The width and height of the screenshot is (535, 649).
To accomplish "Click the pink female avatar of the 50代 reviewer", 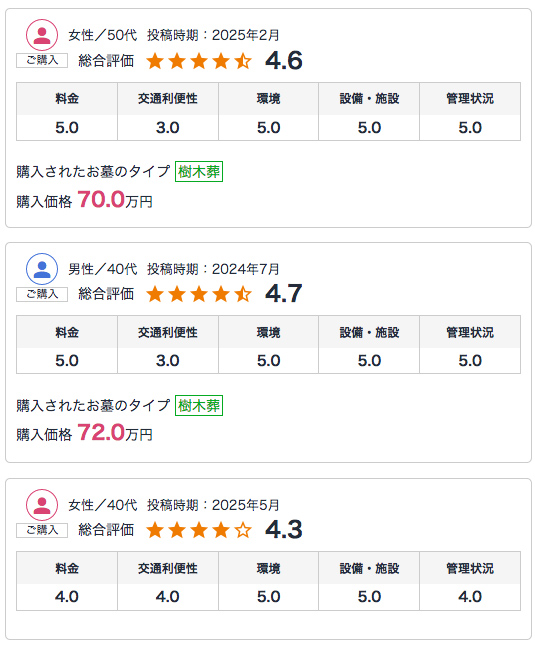I will click(42, 35).
